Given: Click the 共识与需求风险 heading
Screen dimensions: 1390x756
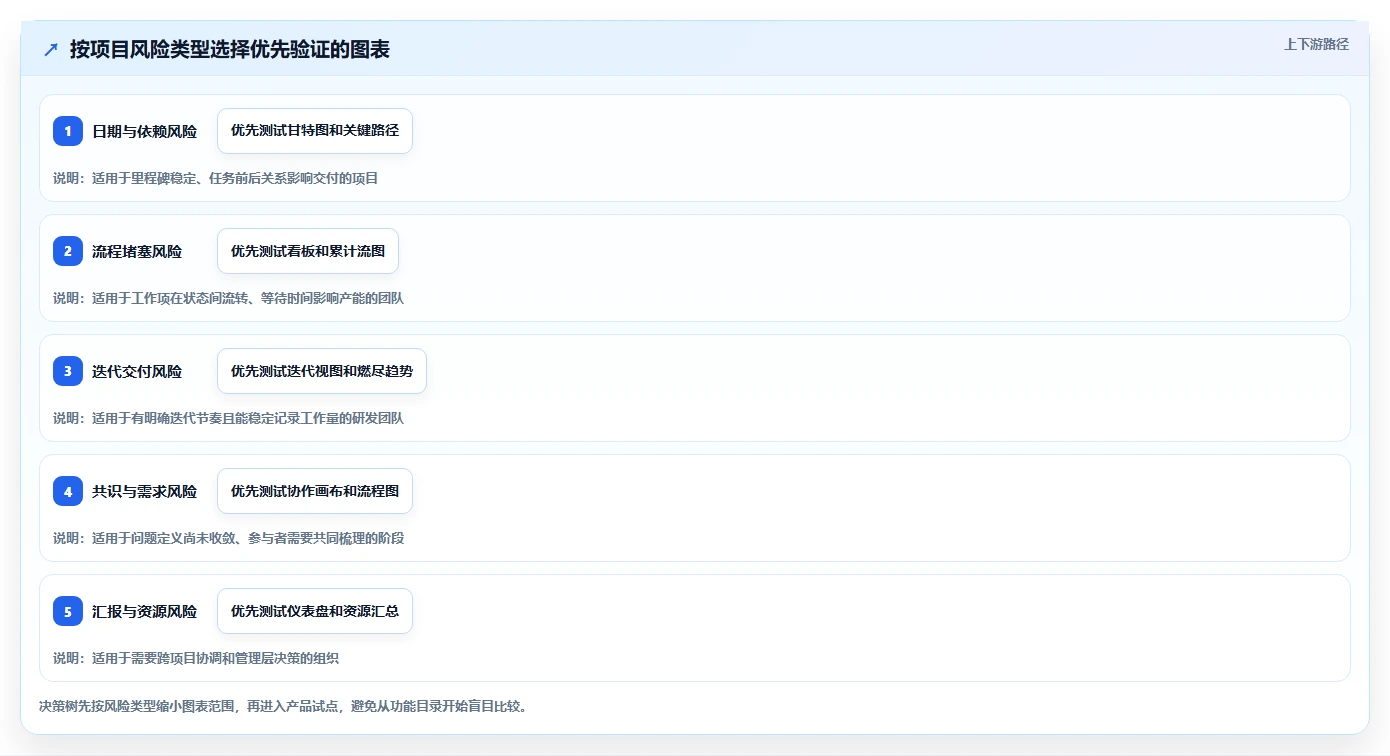Looking at the screenshot, I should 144,491.
